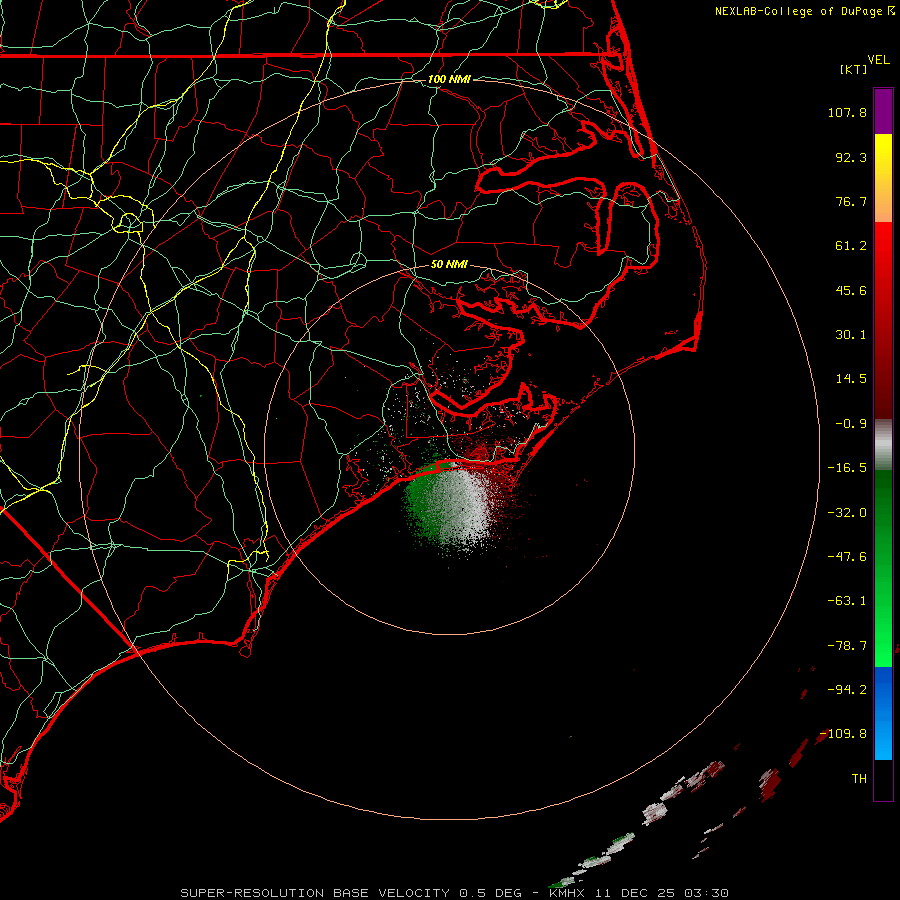This screenshot has height=900, width=900.
Task: Click the 45.6 velocity scale value
Action: tap(851, 290)
